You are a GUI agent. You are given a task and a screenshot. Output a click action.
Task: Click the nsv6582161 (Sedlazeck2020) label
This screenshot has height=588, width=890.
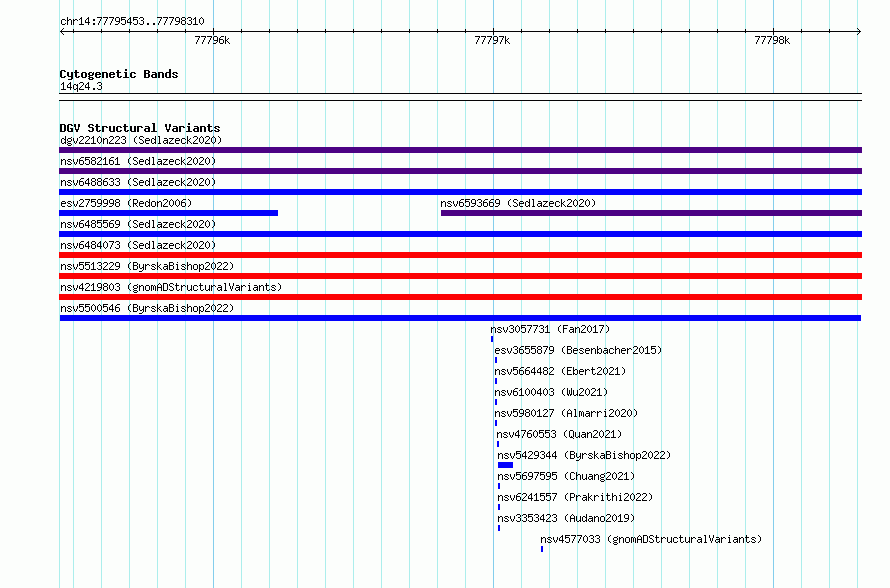(x=138, y=161)
